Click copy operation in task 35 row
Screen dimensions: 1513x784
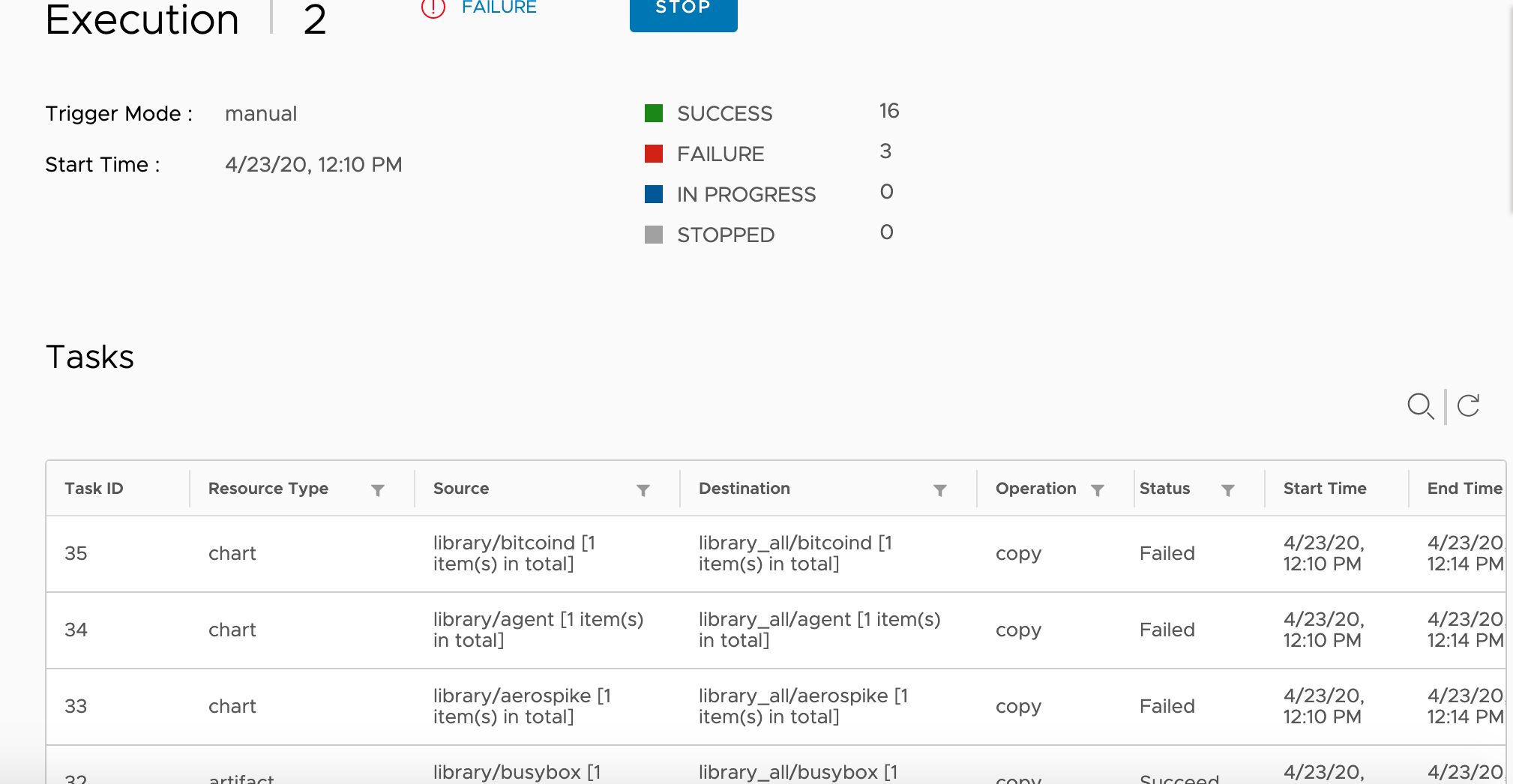coord(1018,555)
